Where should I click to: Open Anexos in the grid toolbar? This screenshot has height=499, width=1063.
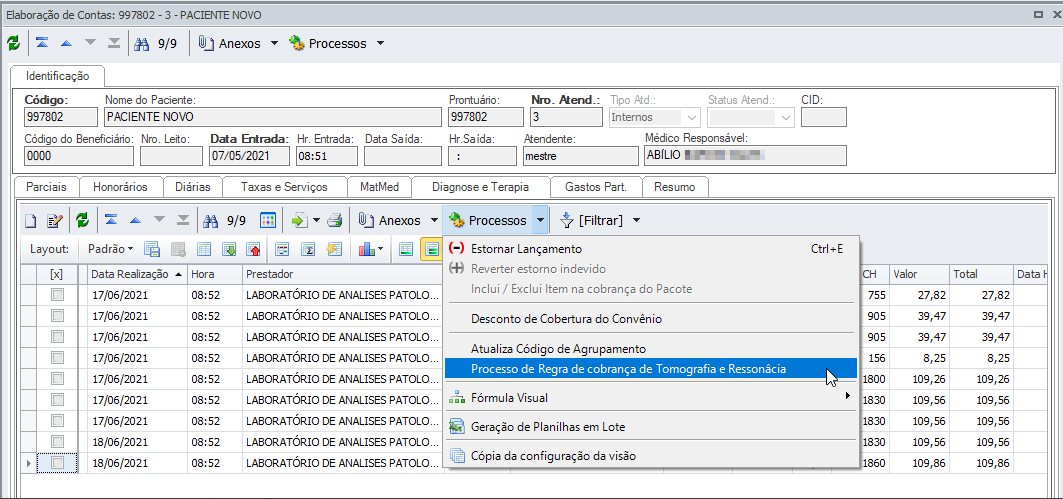(x=390, y=220)
